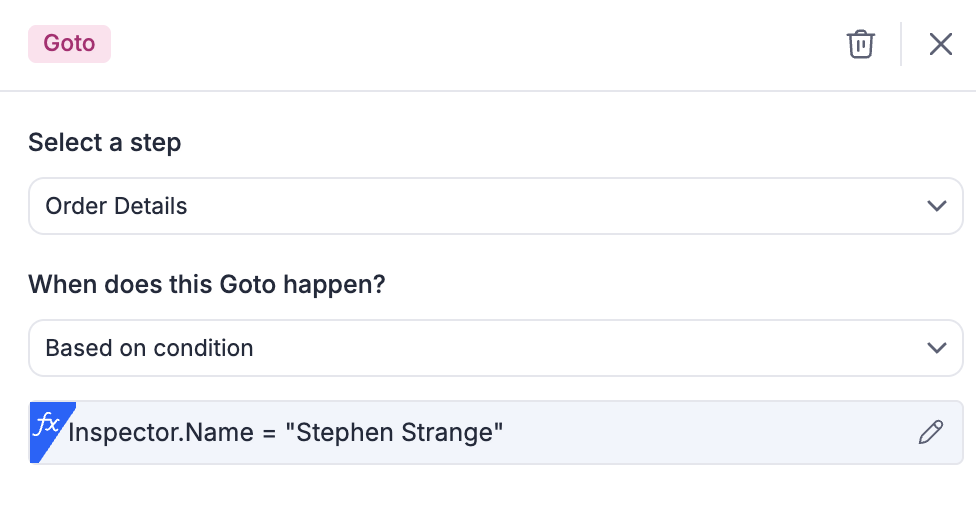Select the "Order Details" text in step selector
Viewport: 976px width, 512px height.
(x=116, y=206)
